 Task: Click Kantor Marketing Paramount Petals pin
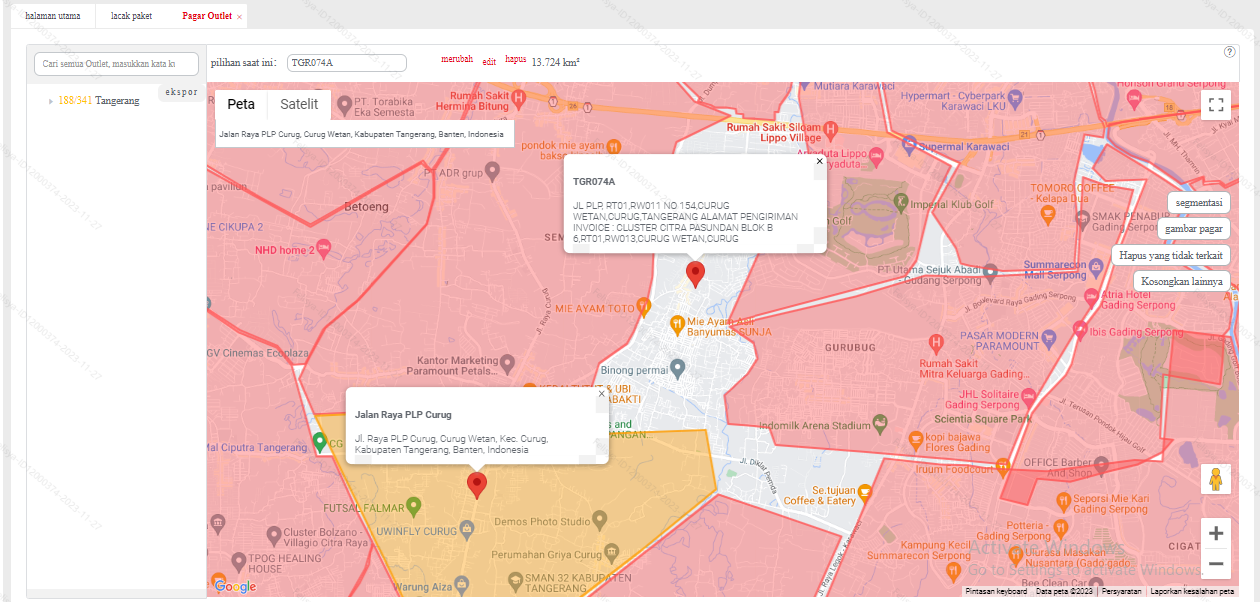[507, 361]
